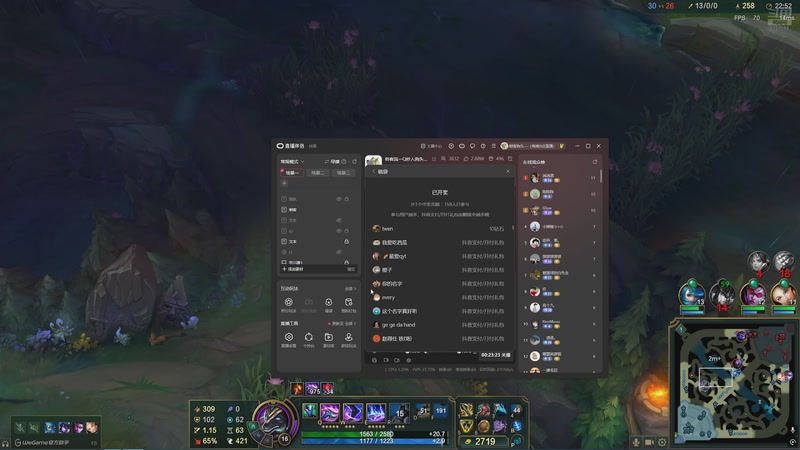Click help icon next to 导播
This screenshot has height=450, width=800.
344,162
